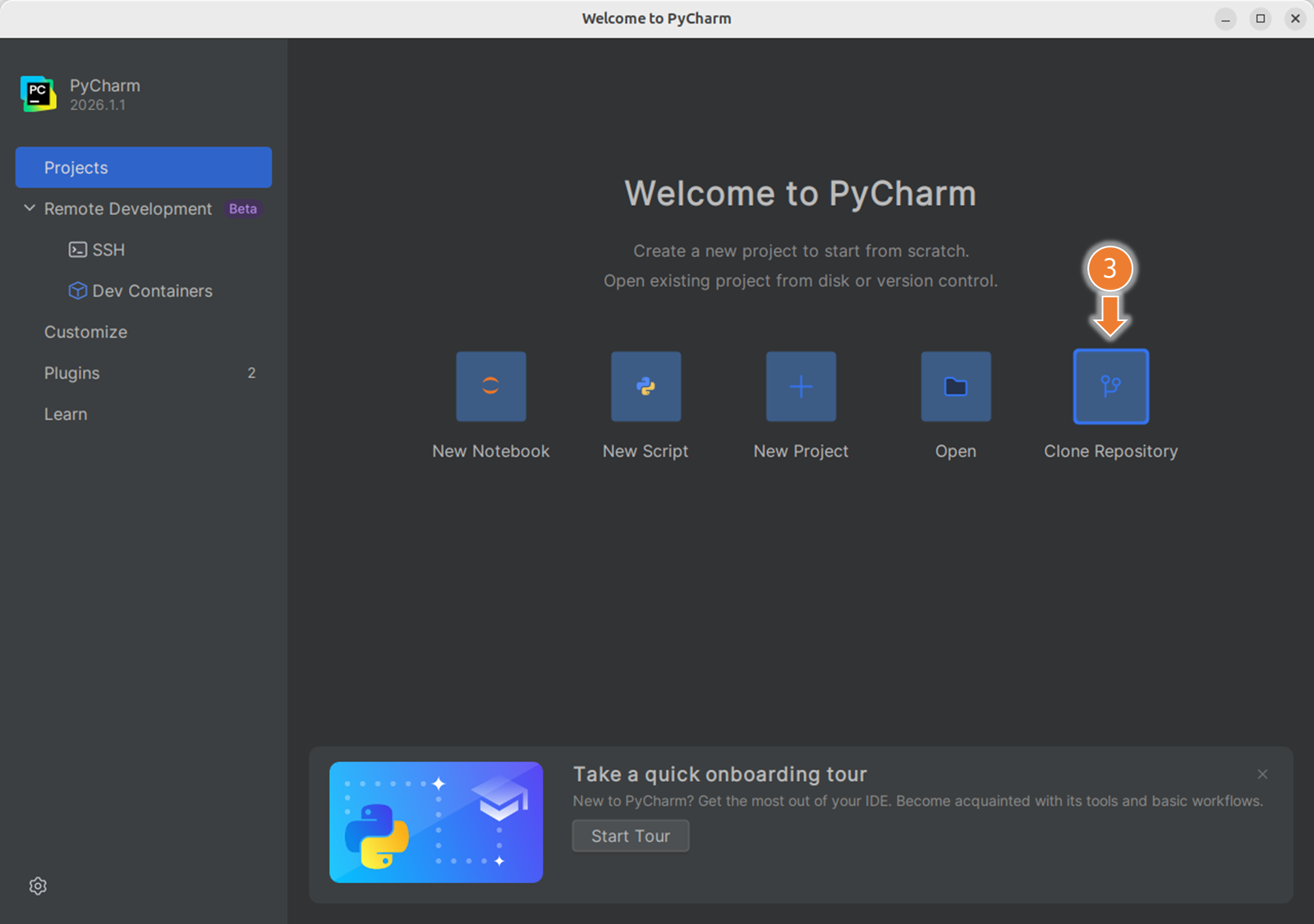Viewport: 1314px width, 924px height.
Task: Click the PyCharm version 2026.1.1 text
Action: click(98, 105)
